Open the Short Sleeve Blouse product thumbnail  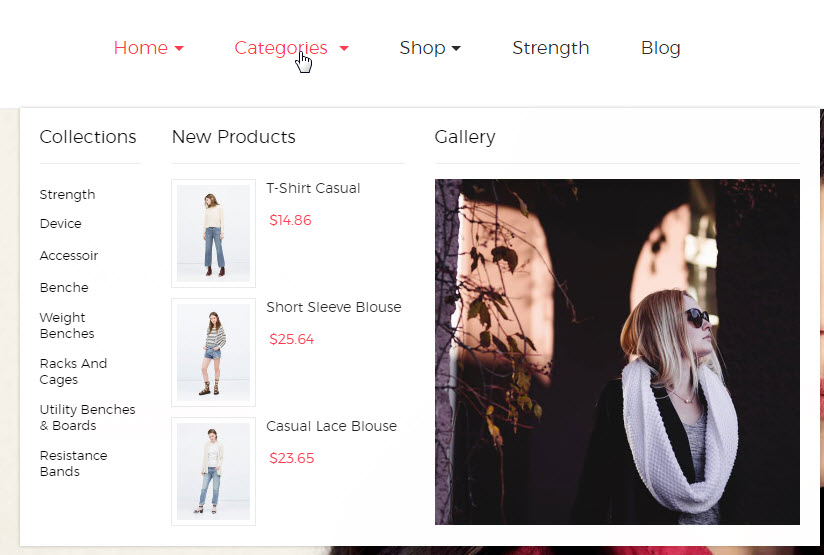213,352
